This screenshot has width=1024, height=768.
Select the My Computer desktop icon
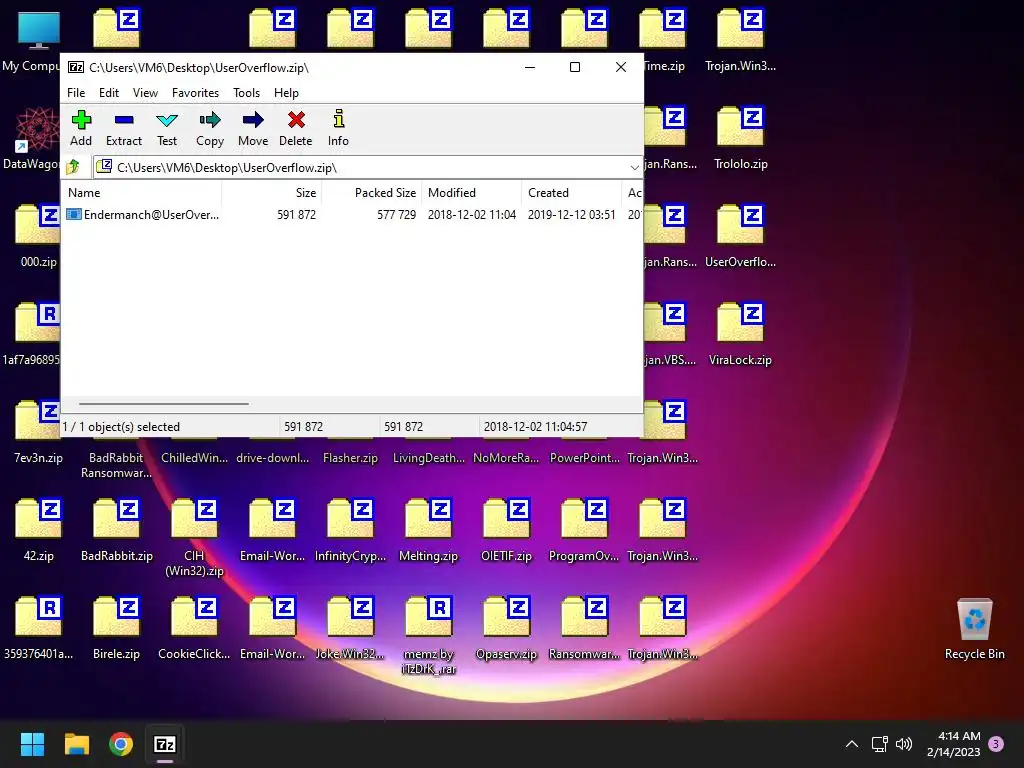[31, 41]
